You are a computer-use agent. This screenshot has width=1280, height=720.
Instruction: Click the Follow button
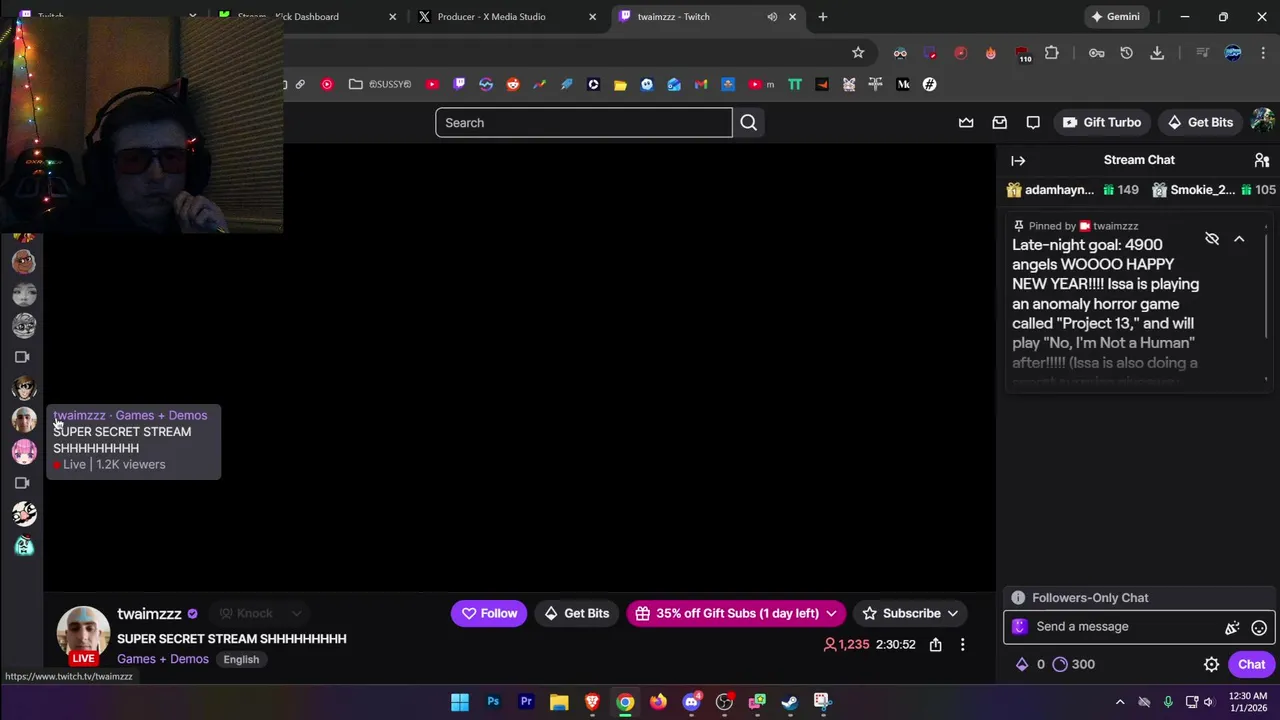489,614
